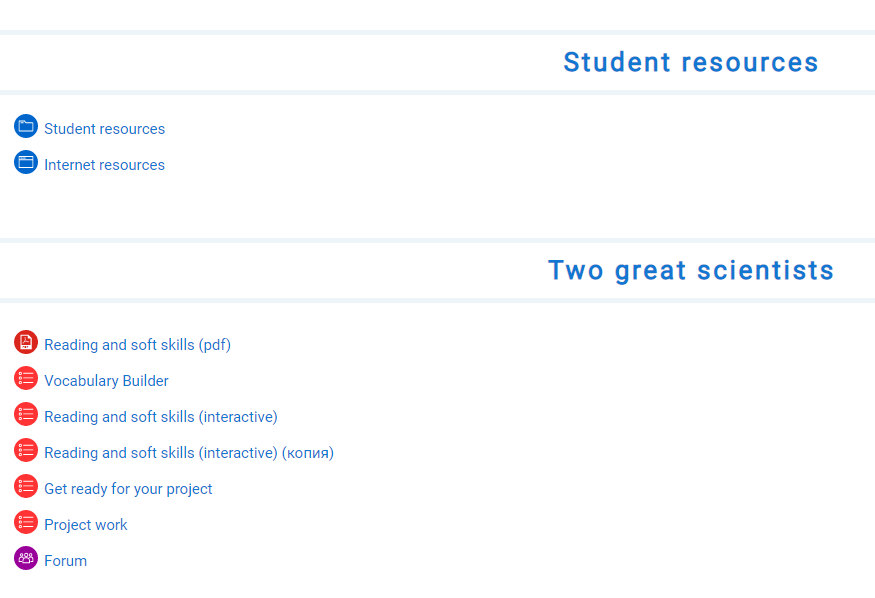
Task: Click the Get ready for your project icon
Action: (26, 487)
